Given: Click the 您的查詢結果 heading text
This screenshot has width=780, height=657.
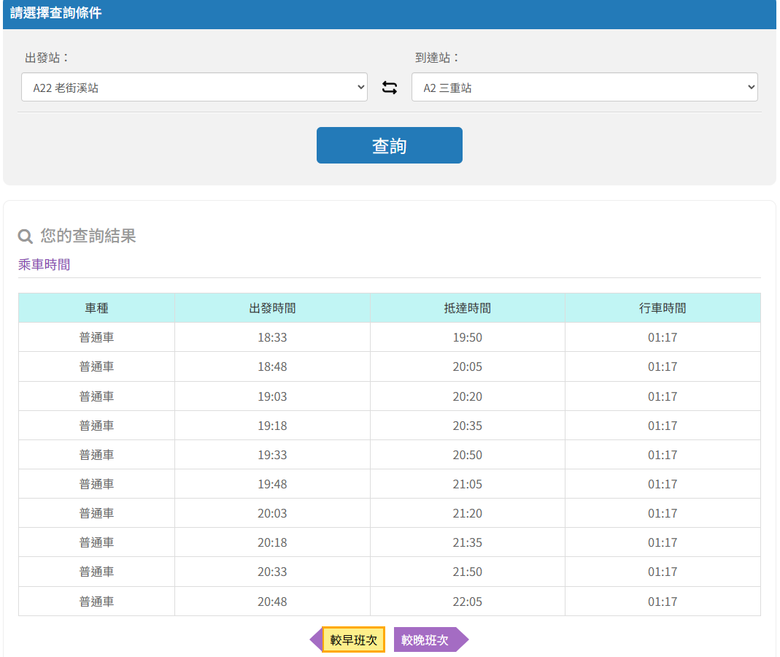Looking at the screenshot, I should (x=88, y=236).
